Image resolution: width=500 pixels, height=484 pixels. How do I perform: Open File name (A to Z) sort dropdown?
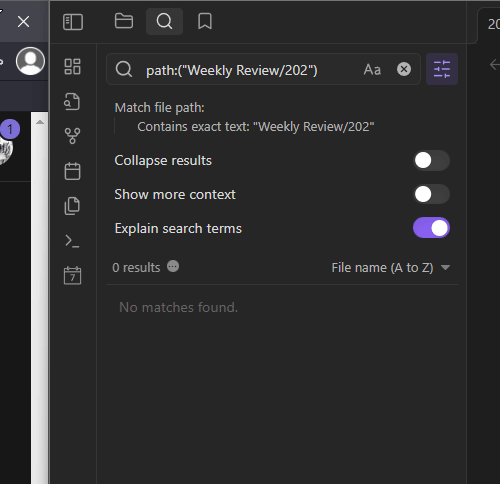391,268
